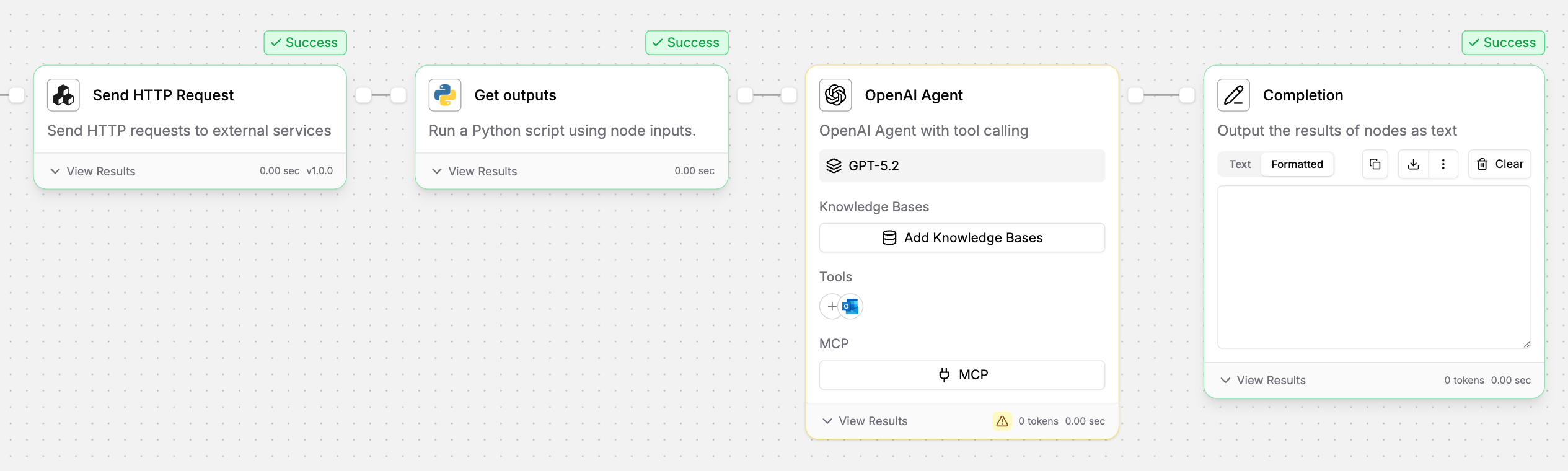Click the Add Knowledge Bases button

961,238
